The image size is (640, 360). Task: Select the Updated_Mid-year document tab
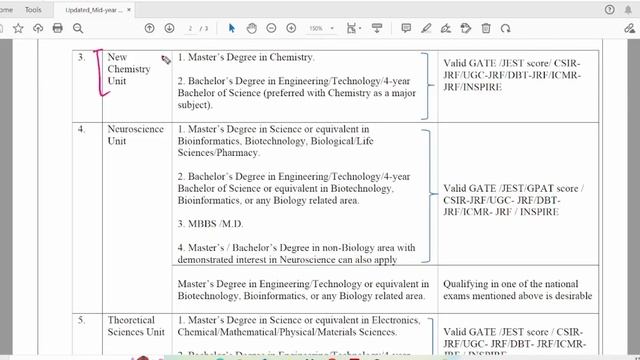coord(93,10)
